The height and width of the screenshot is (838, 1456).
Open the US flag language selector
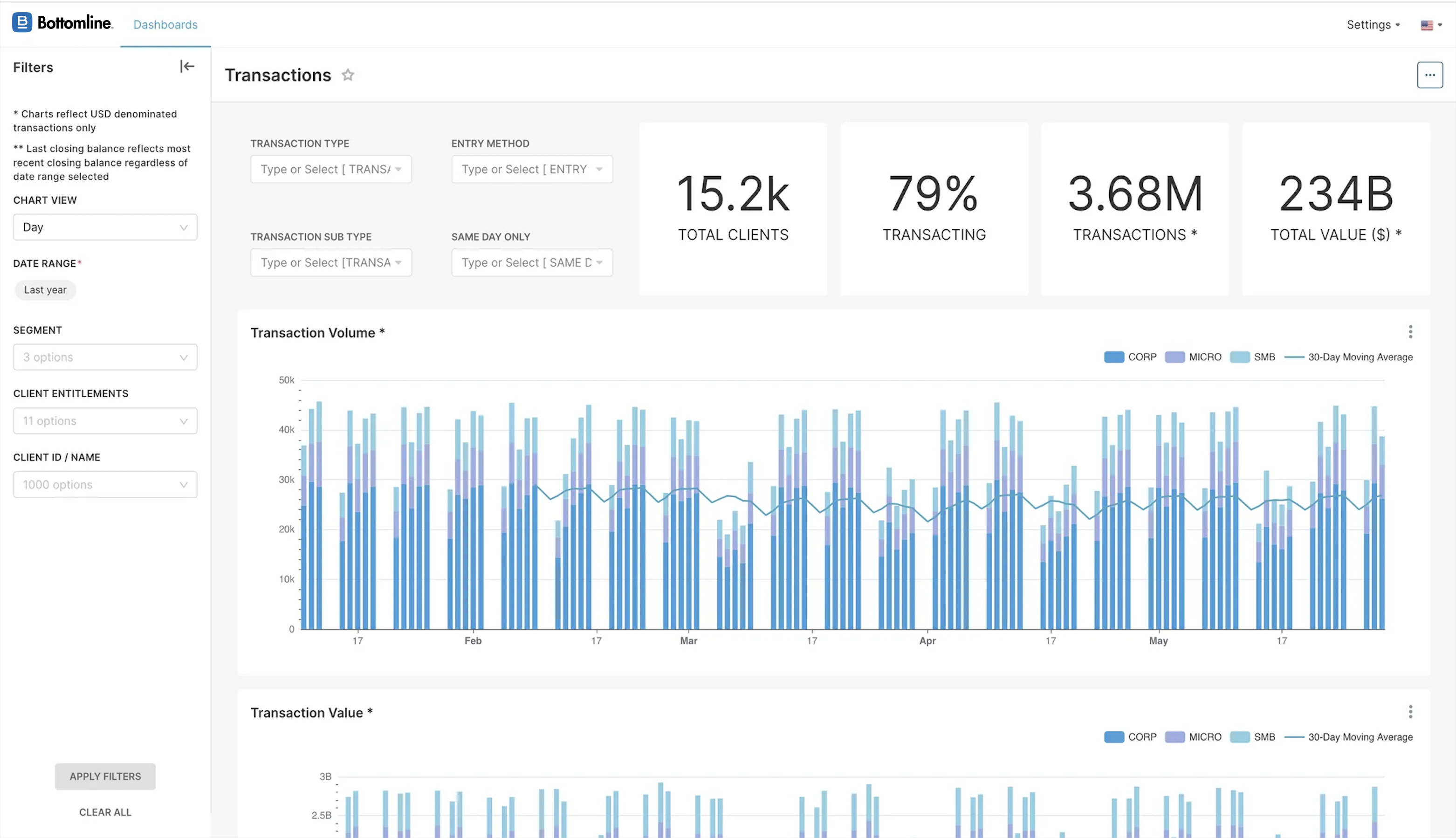(x=1431, y=25)
